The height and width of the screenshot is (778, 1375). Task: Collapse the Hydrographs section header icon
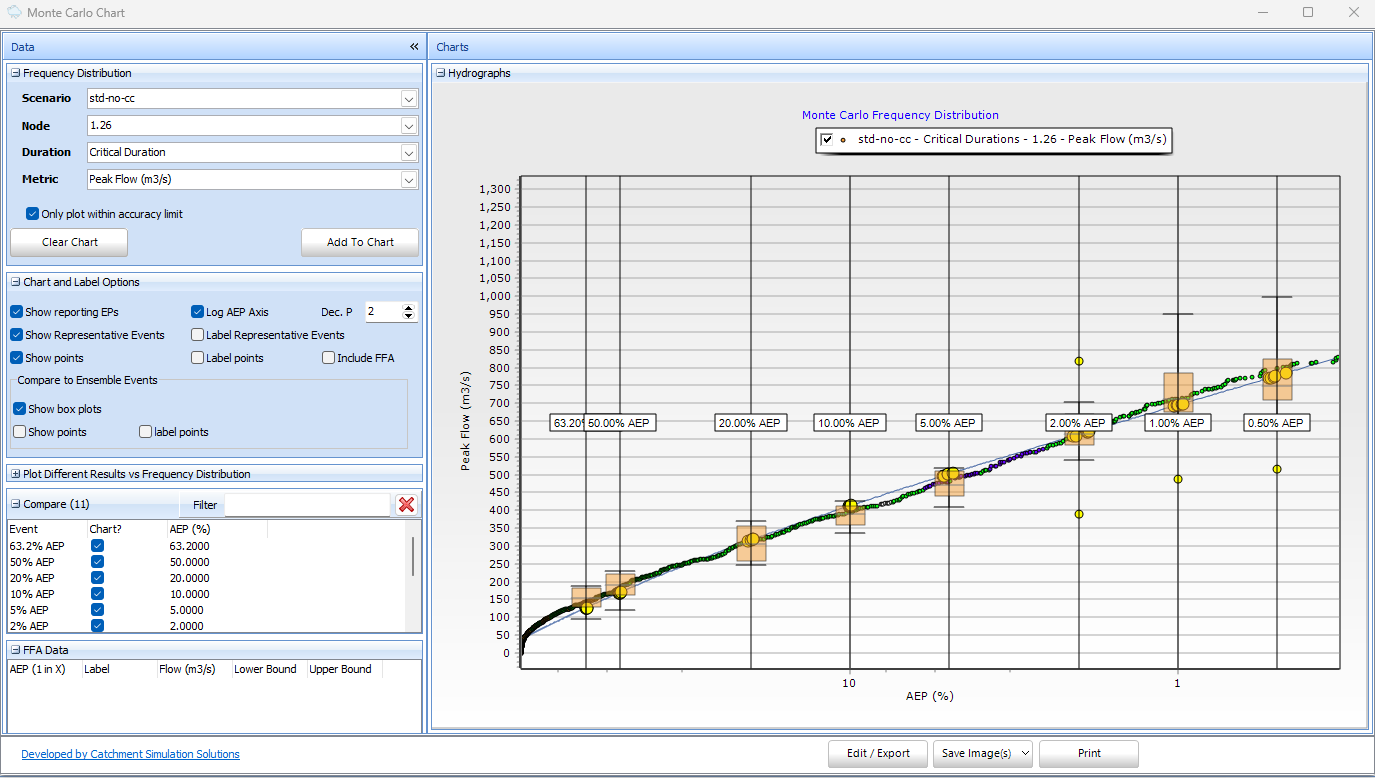(x=440, y=72)
